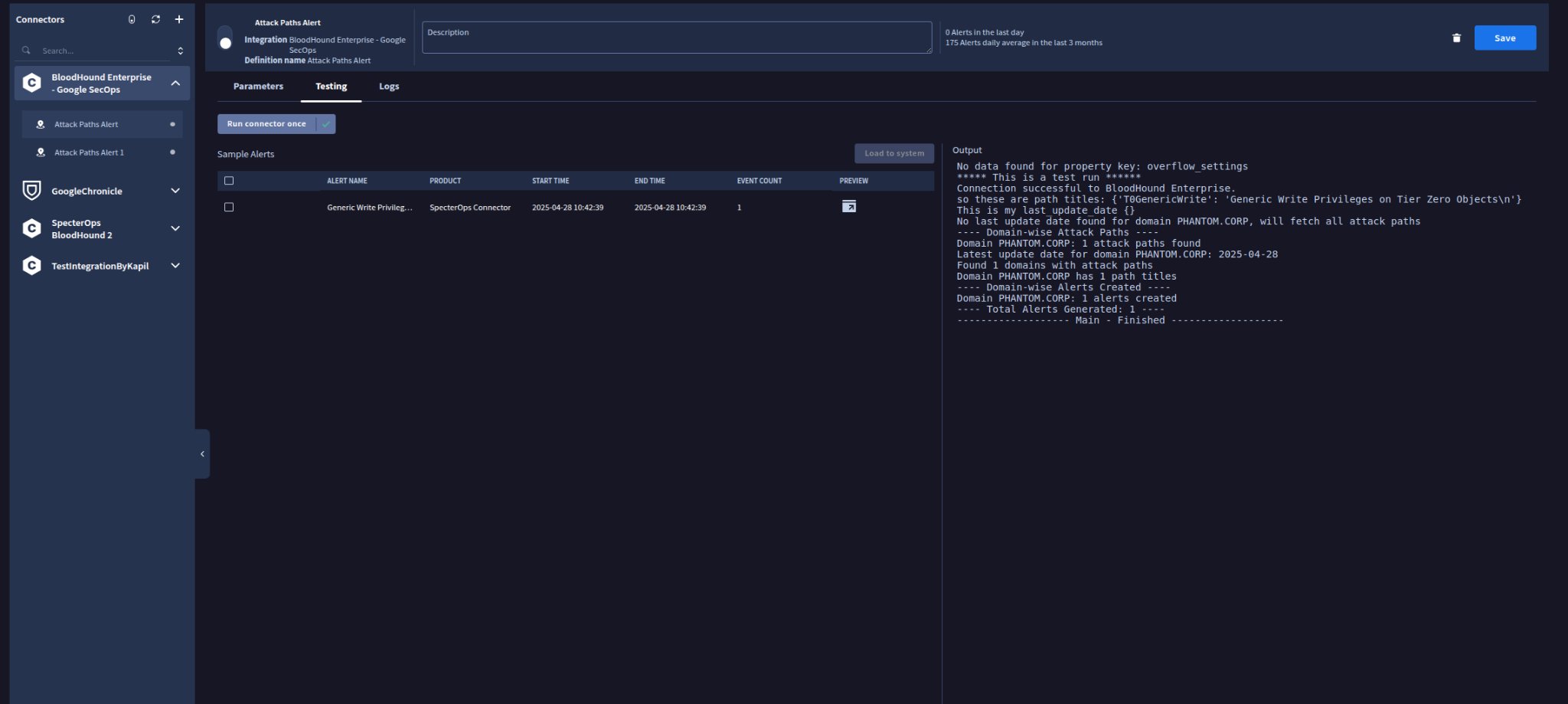Click status dot of Attack Paths Alert 1

(x=172, y=152)
